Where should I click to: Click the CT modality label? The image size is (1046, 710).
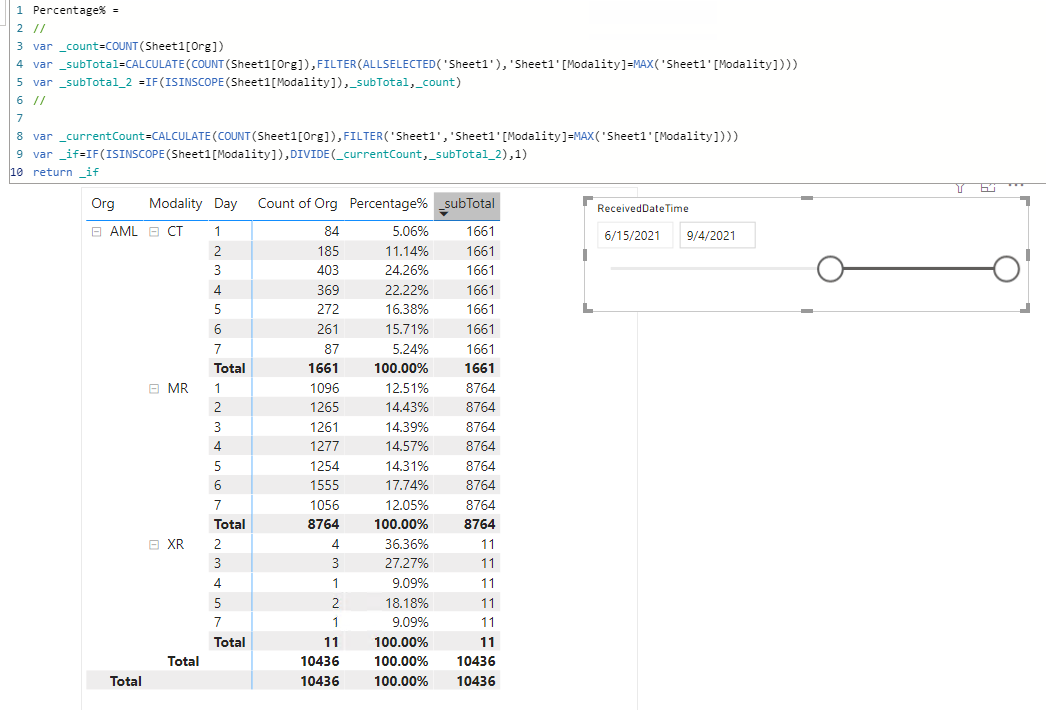(x=175, y=232)
